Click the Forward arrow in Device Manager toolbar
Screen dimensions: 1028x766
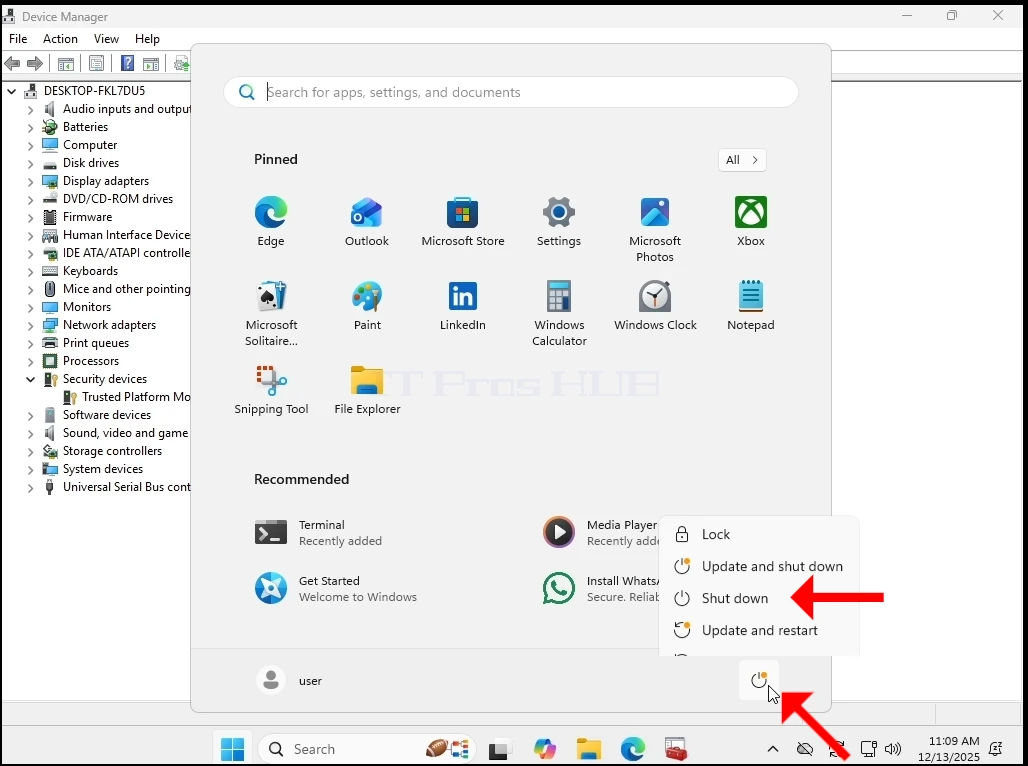tap(35, 64)
